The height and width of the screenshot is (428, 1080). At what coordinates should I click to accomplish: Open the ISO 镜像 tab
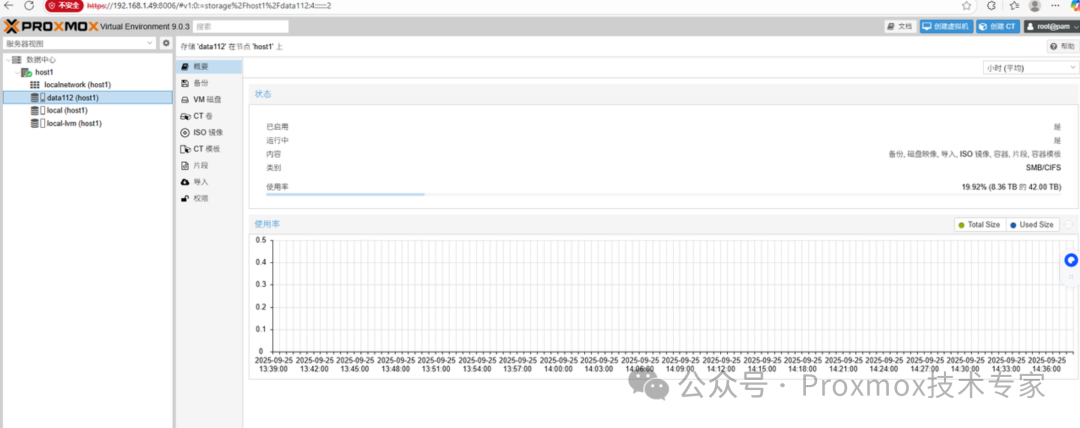tap(209, 132)
